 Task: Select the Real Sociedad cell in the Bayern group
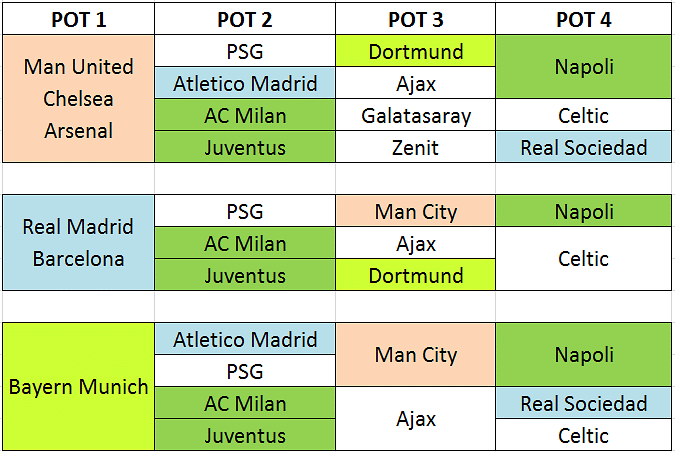point(584,403)
